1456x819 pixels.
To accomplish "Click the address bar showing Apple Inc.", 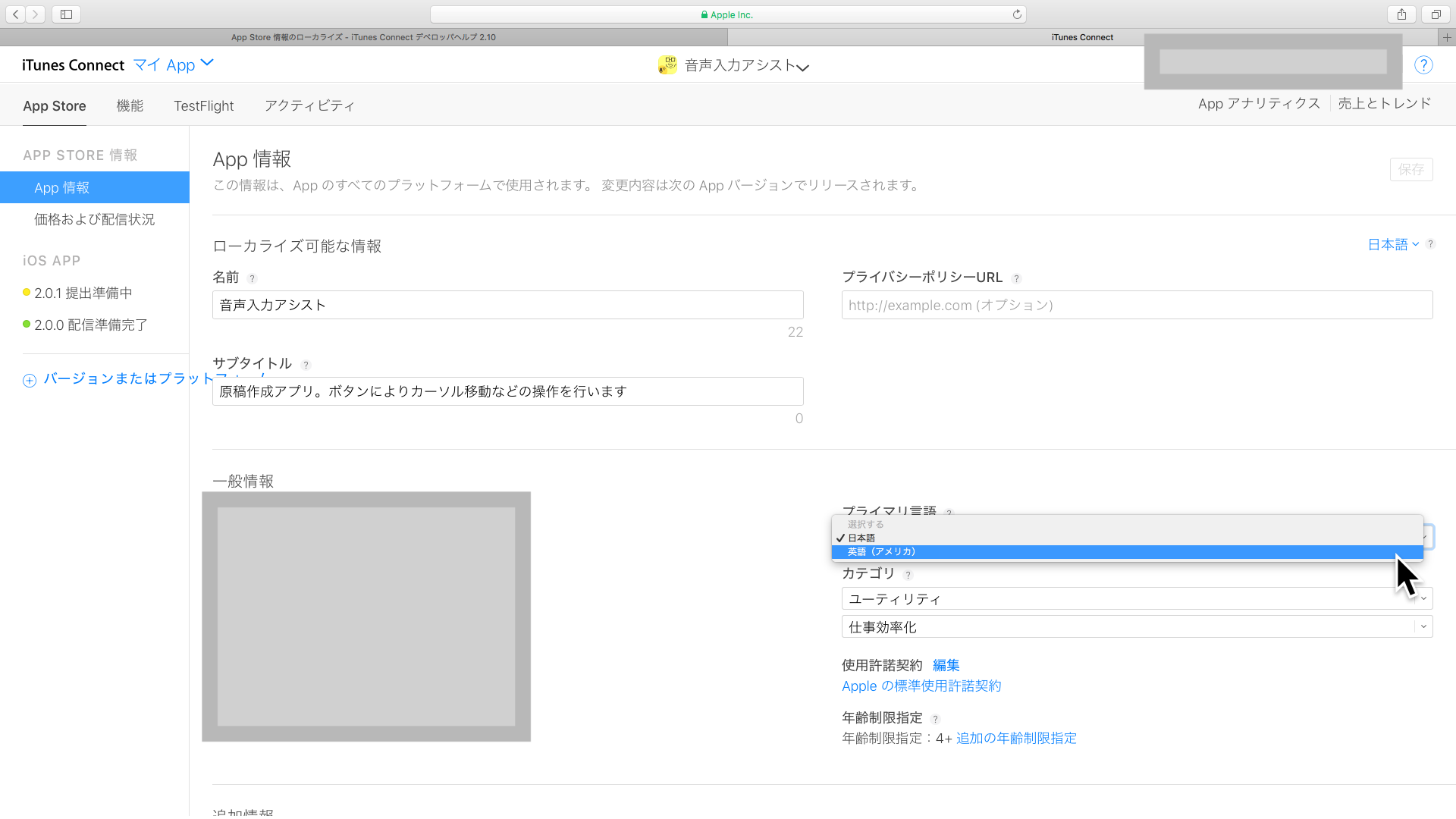I will click(728, 14).
